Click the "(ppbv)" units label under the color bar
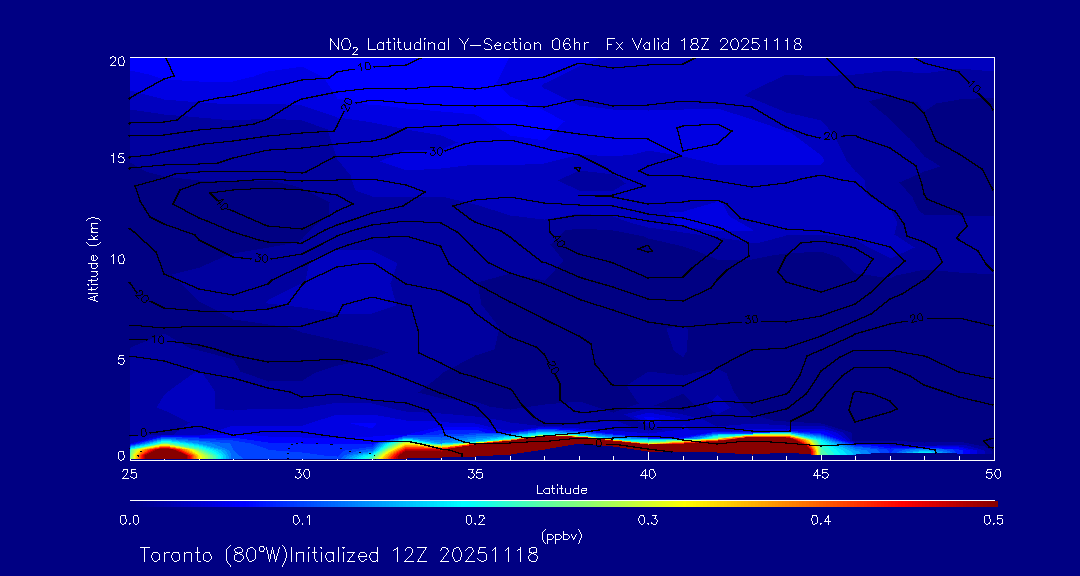The image size is (1080, 576). pyautogui.click(x=561, y=536)
